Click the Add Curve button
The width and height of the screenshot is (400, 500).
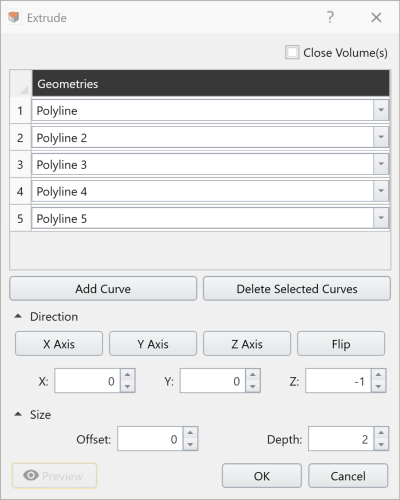103,289
